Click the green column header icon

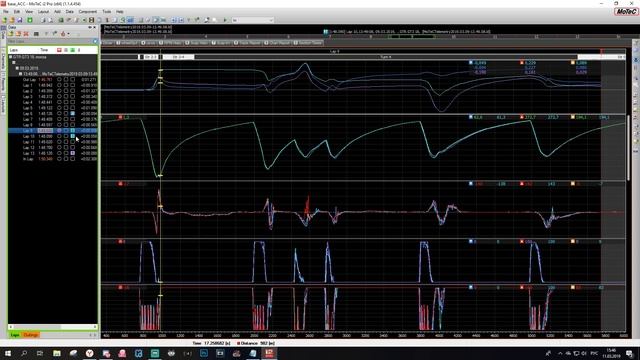(72, 50)
